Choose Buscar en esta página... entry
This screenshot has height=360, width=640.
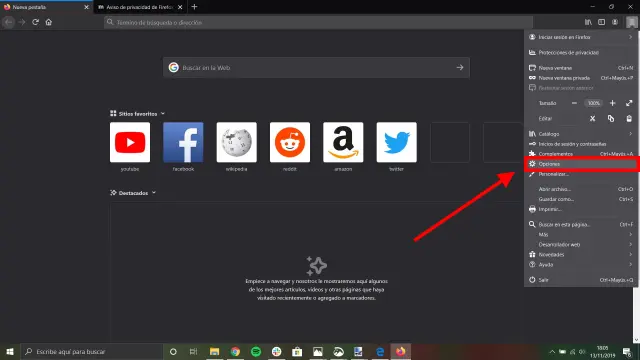click(581, 224)
